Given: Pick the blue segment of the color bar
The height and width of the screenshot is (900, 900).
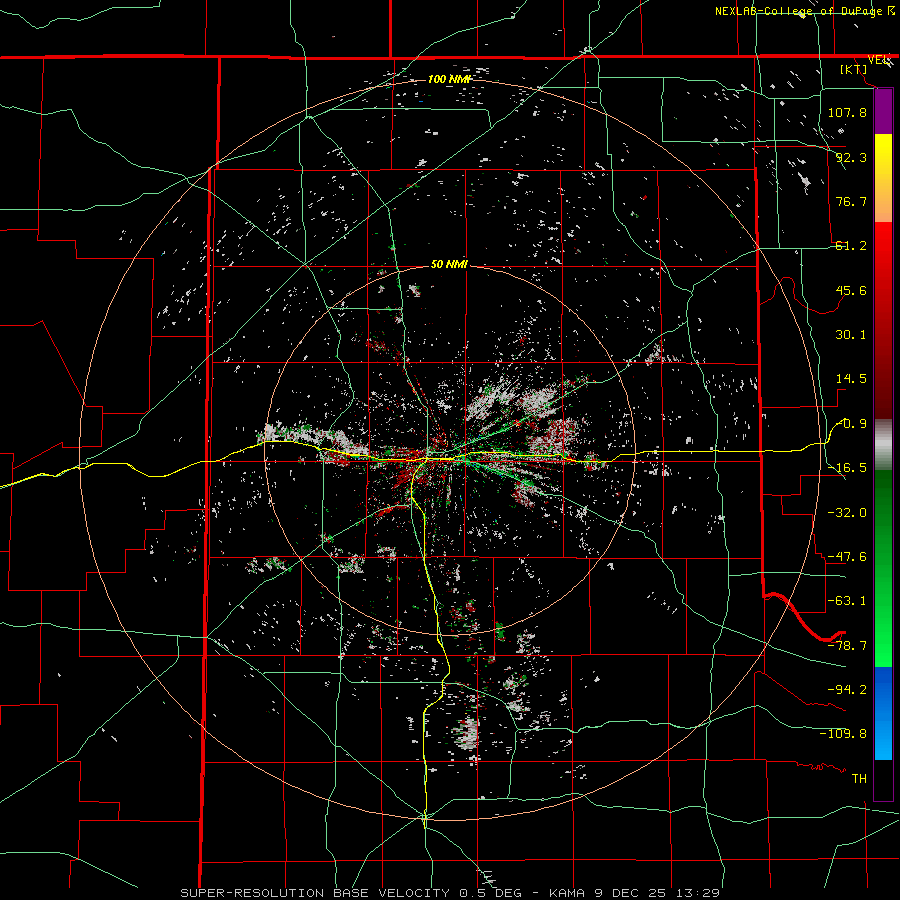Looking at the screenshot, I should [883, 713].
